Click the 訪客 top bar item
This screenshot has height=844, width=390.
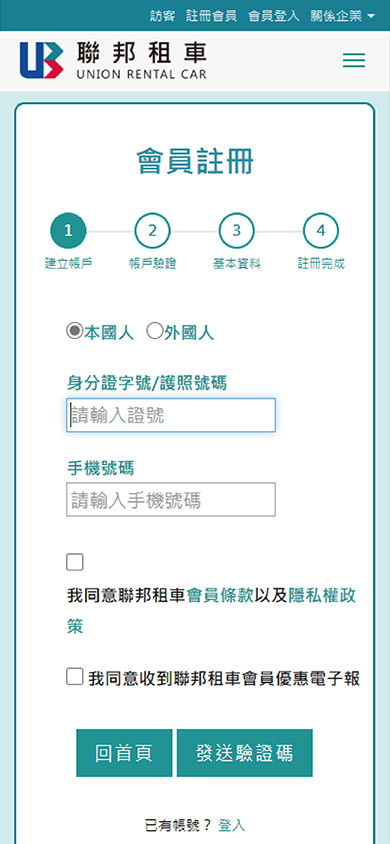coord(162,16)
